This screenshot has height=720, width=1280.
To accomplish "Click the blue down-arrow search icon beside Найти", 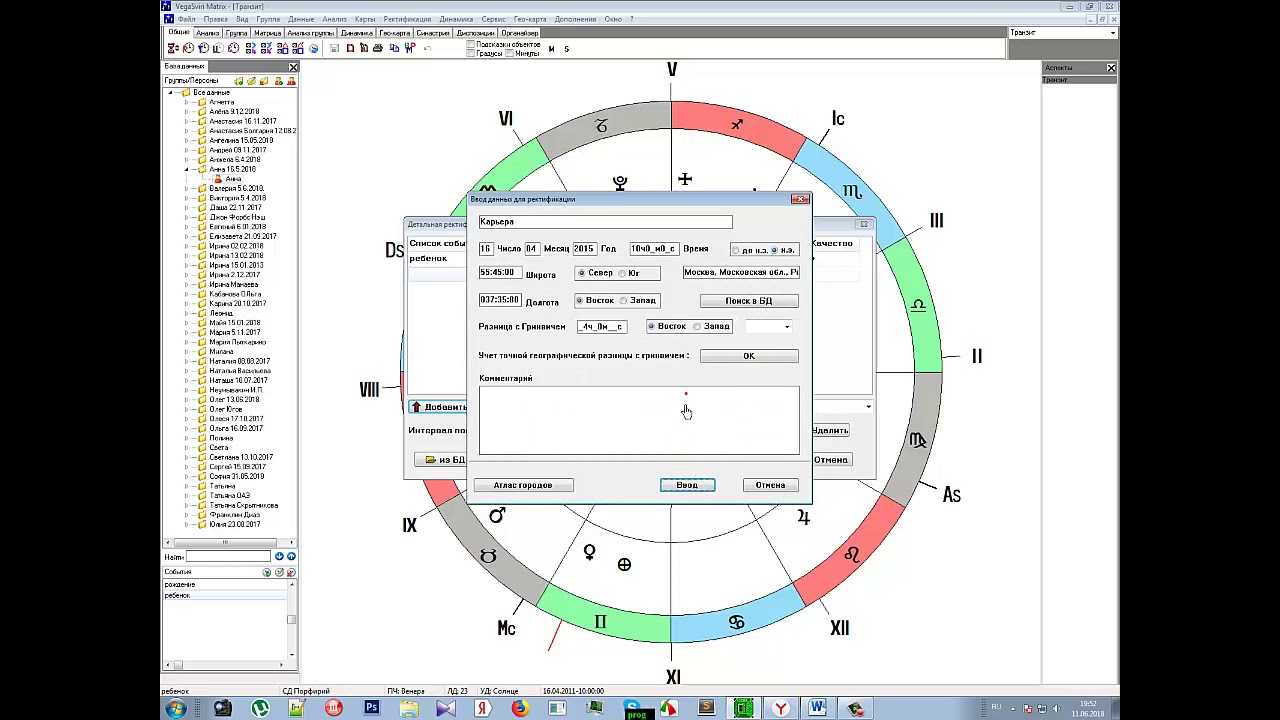I will 280,556.
